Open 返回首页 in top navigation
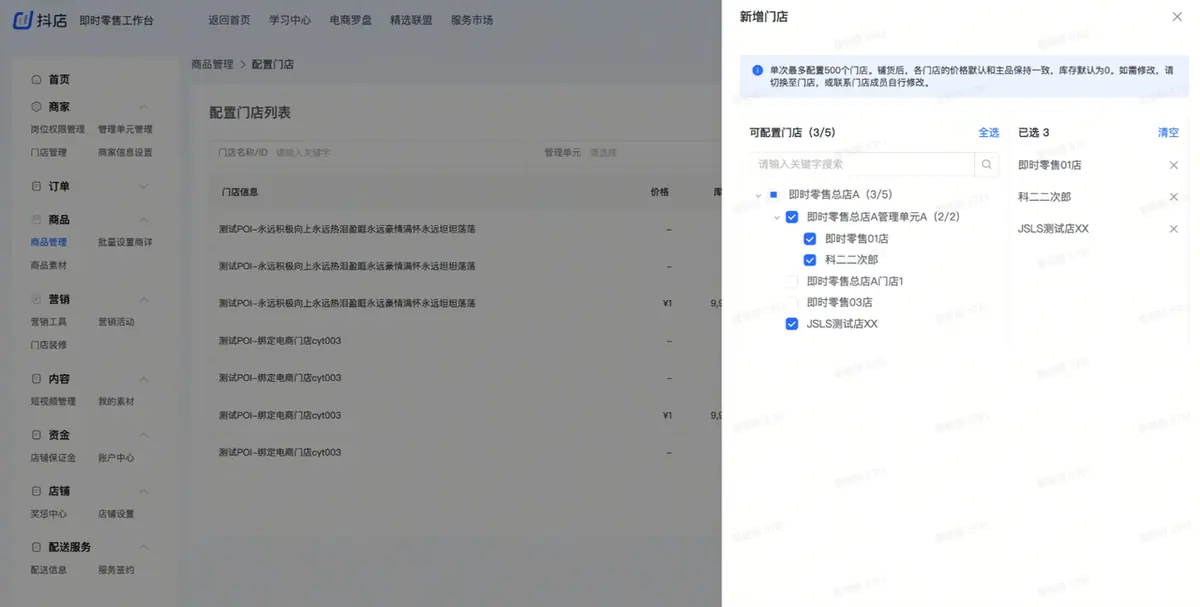This screenshot has height=607, width=1200. (229, 20)
